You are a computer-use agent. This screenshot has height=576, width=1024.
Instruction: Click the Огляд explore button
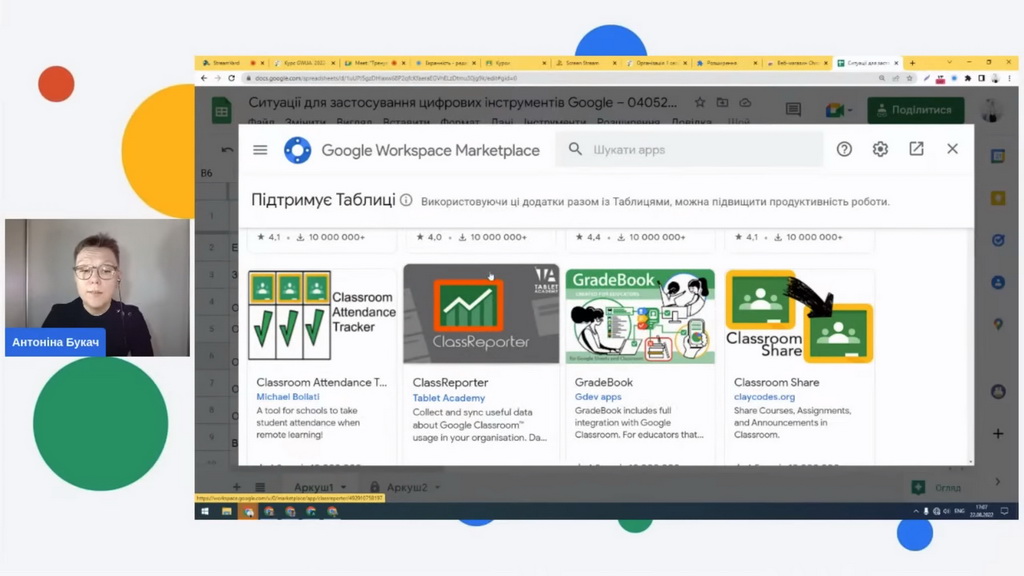(x=937, y=487)
